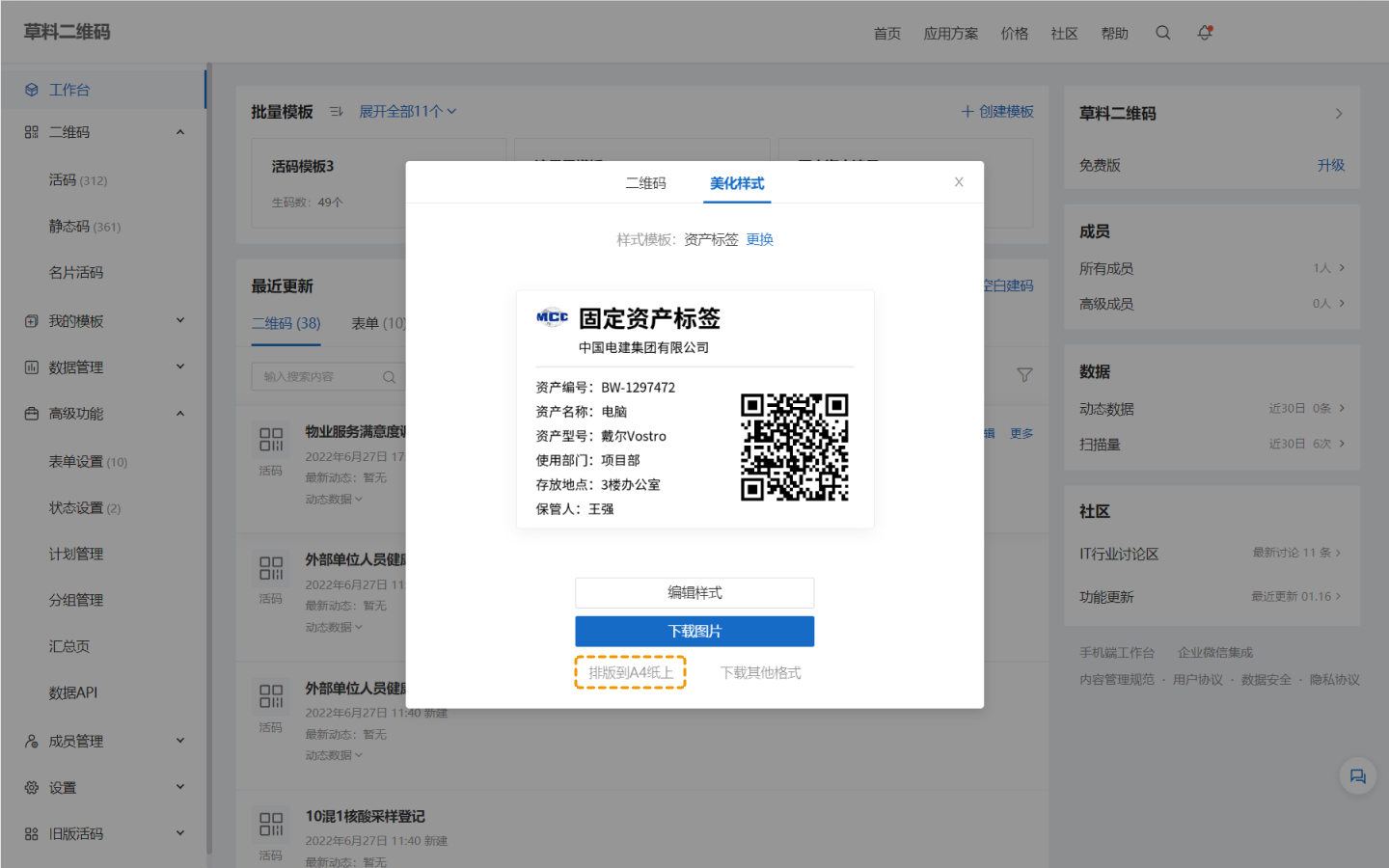Screen dimensions: 1389x868
Task: Click the batch template sort icon
Action: [x=336, y=112]
